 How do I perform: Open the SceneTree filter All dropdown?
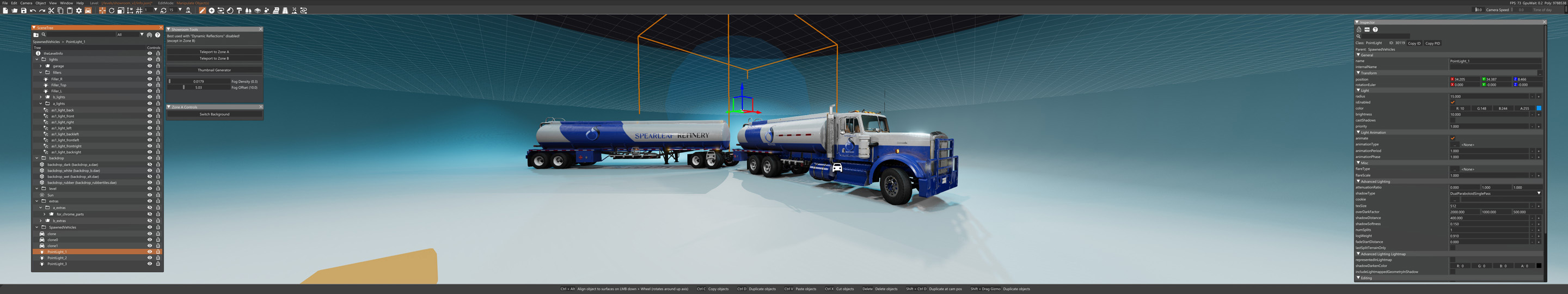click(x=131, y=35)
